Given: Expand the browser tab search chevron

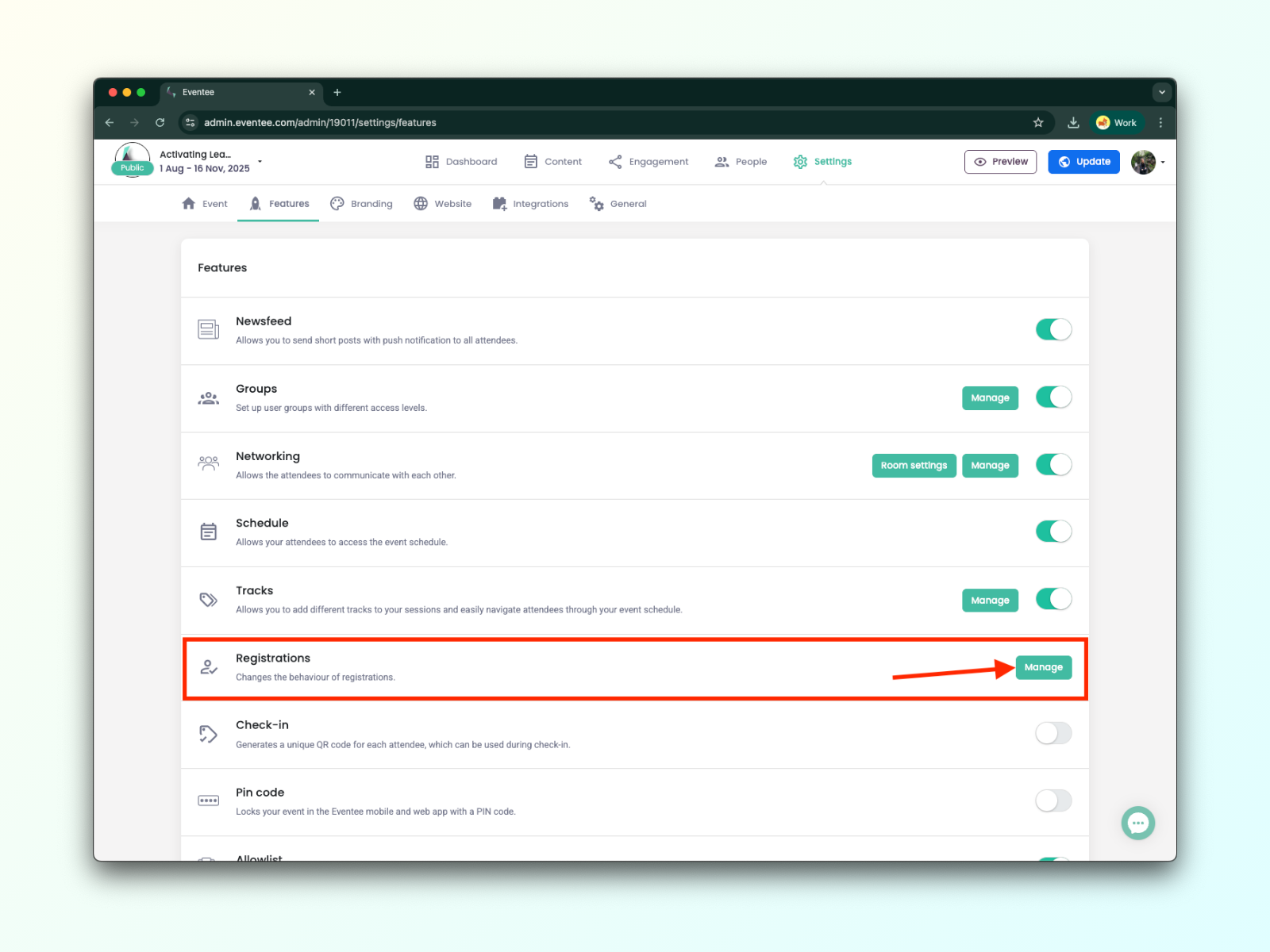Looking at the screenshot, I should [1162, 92].
